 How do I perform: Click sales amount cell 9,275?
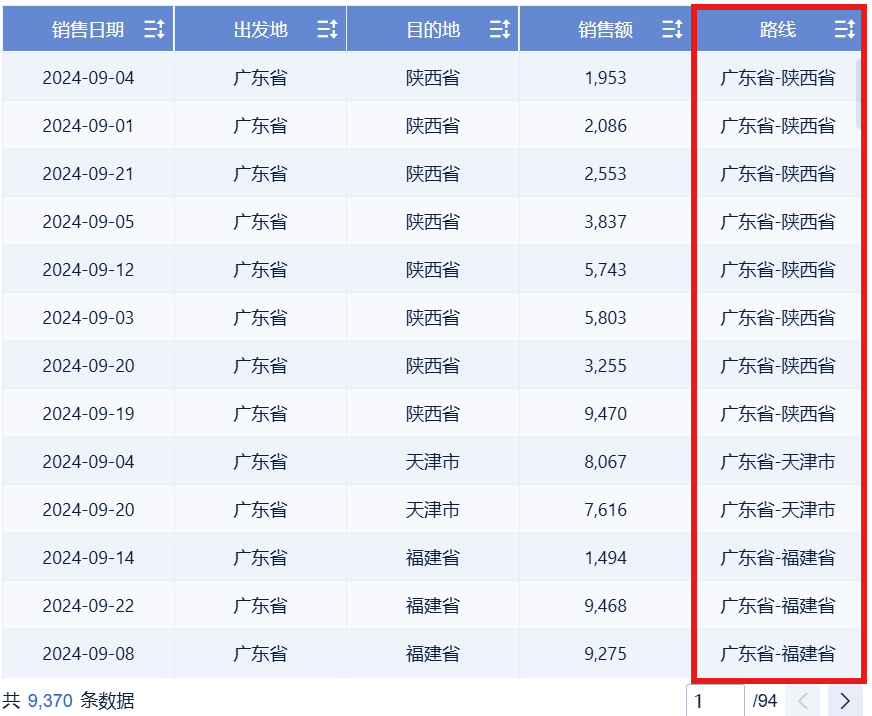pyautogui.click(x=605, y=654)
